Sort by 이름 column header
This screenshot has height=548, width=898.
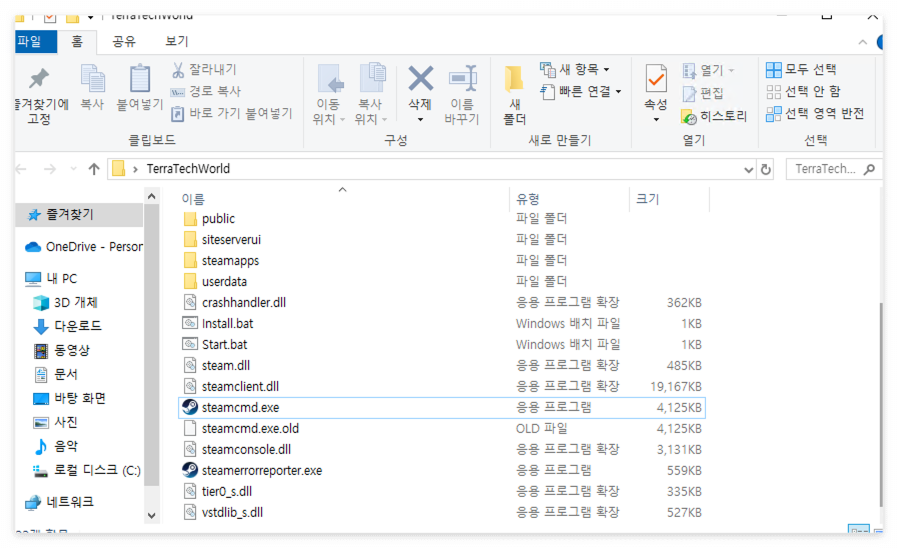pyautogui.click(x=193, y=199)
